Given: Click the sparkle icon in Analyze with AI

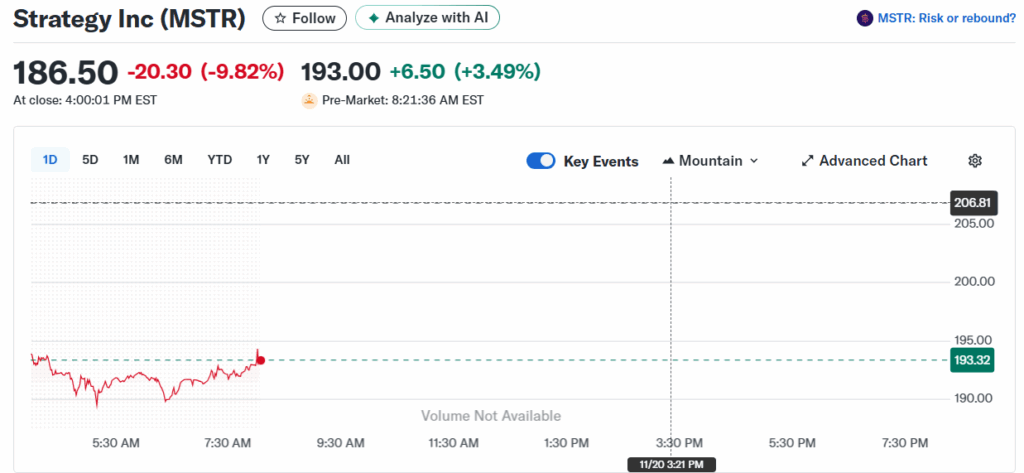Looking at the screenshot, I should (374, 18).
